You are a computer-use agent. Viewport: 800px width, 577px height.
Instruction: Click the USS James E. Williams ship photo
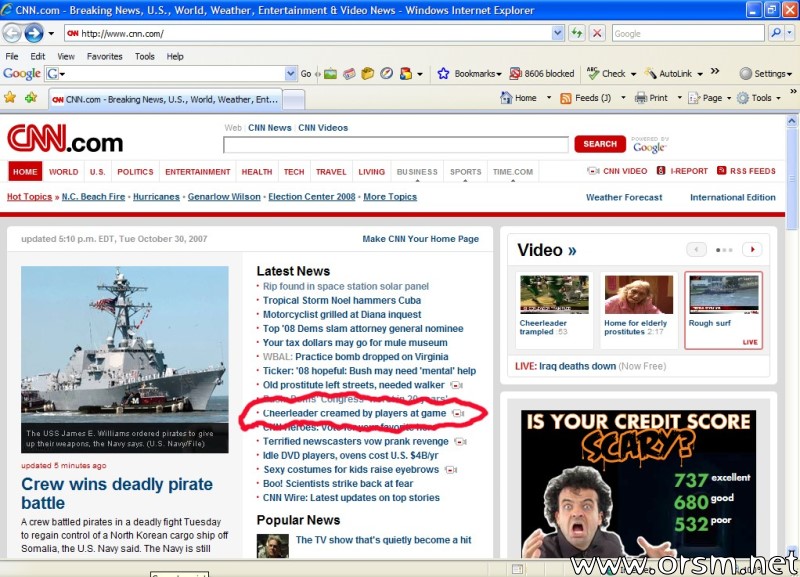coord(124,359)
